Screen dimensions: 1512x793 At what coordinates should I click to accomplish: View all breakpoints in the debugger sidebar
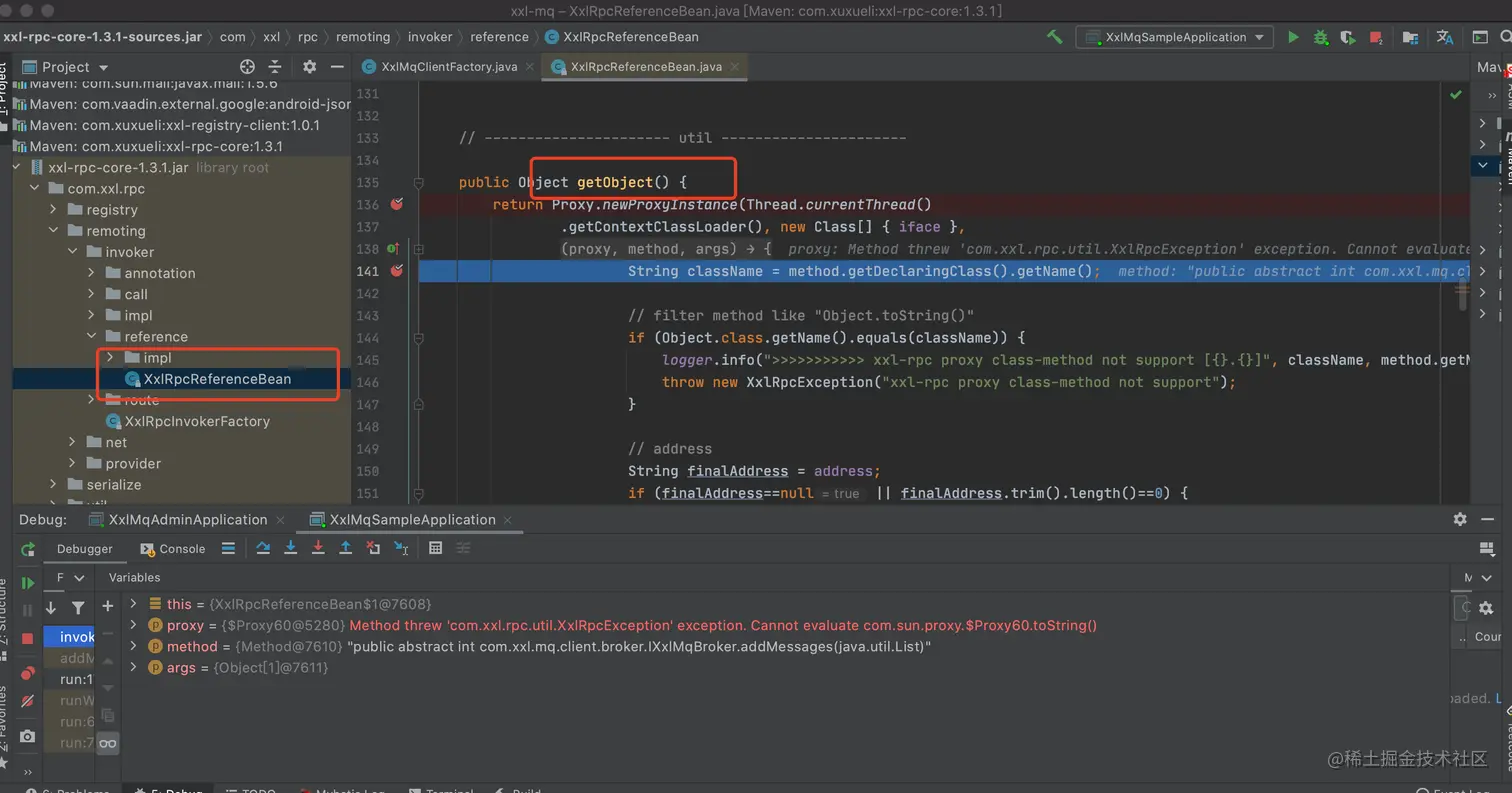(28, 673)
